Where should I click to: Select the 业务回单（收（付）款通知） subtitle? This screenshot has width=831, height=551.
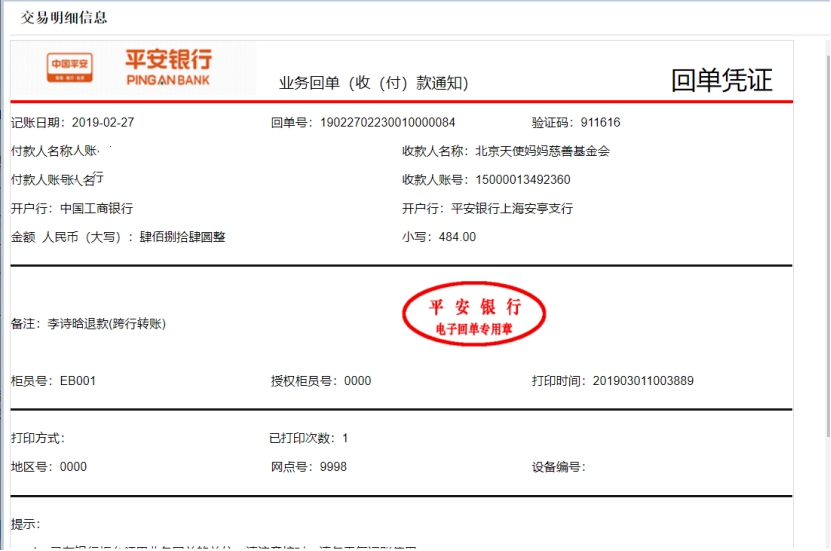tap(374, 83)
